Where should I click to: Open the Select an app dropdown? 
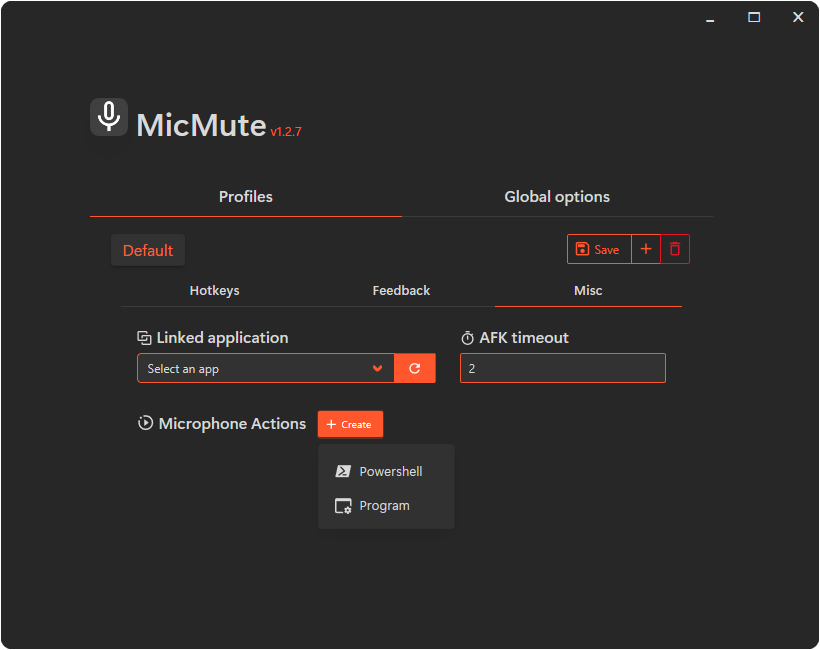pyautogui.click(x=266, y=369)
